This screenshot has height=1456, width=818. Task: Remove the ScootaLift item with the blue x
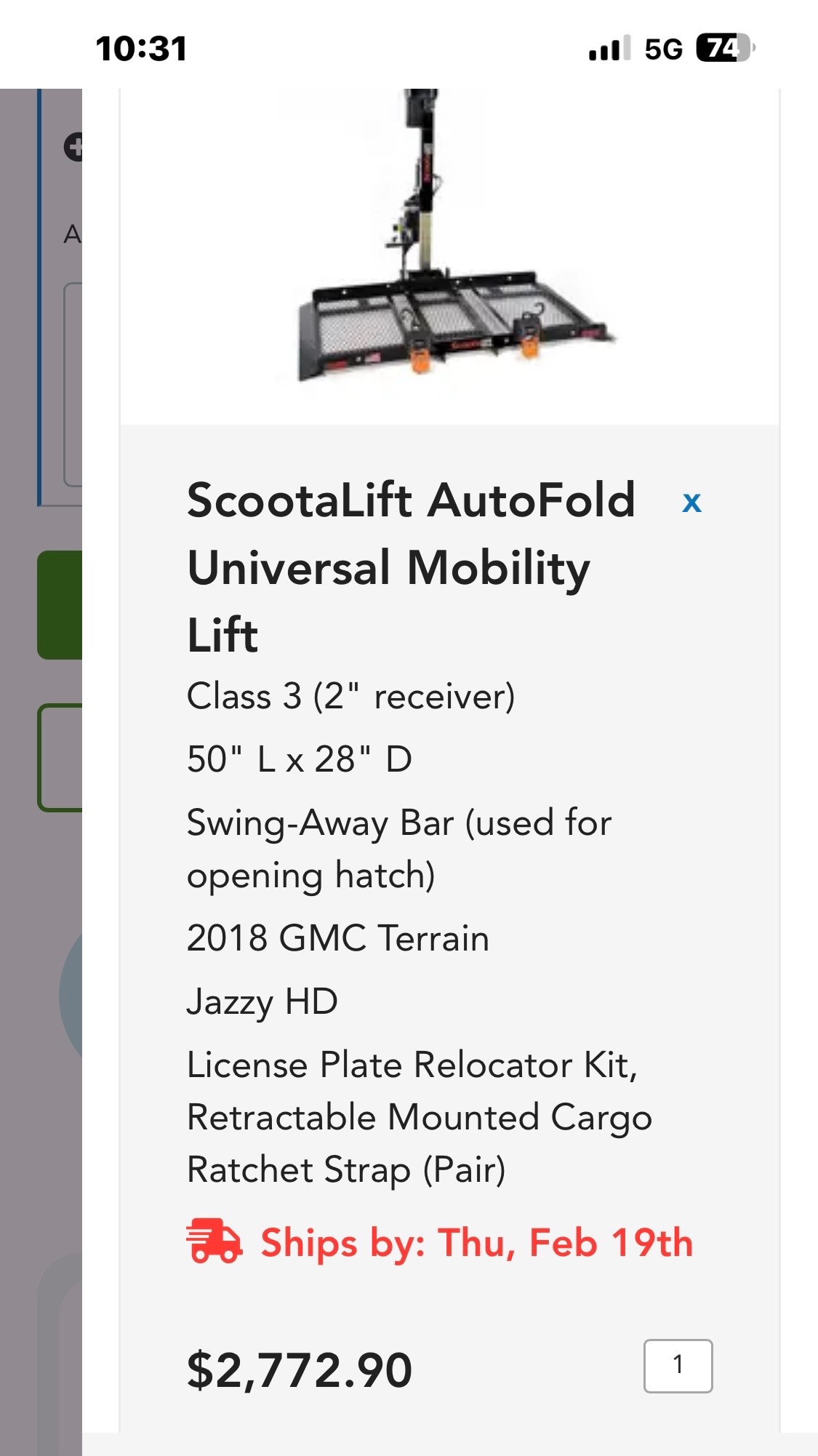(691, 503)
